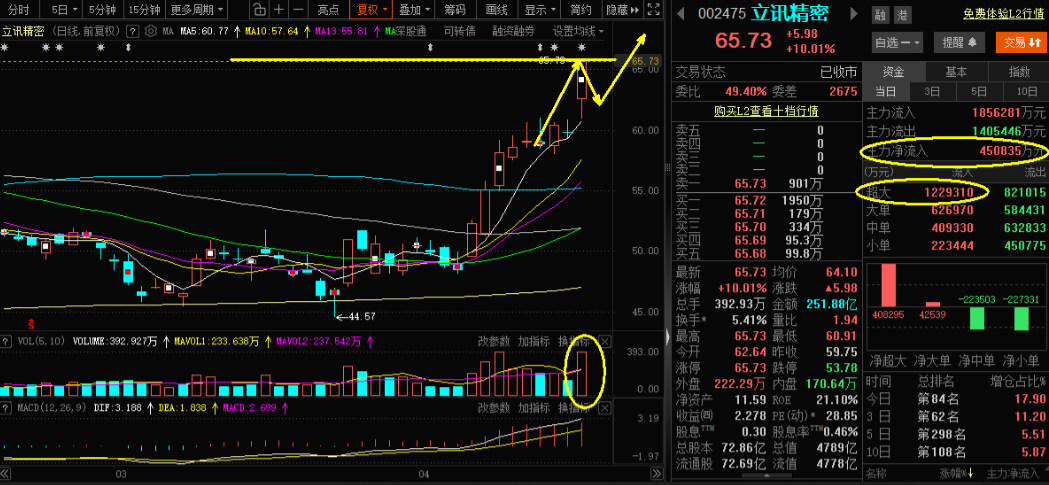
Task: Select the 资金 tab
Action: (x=894, y=72)
